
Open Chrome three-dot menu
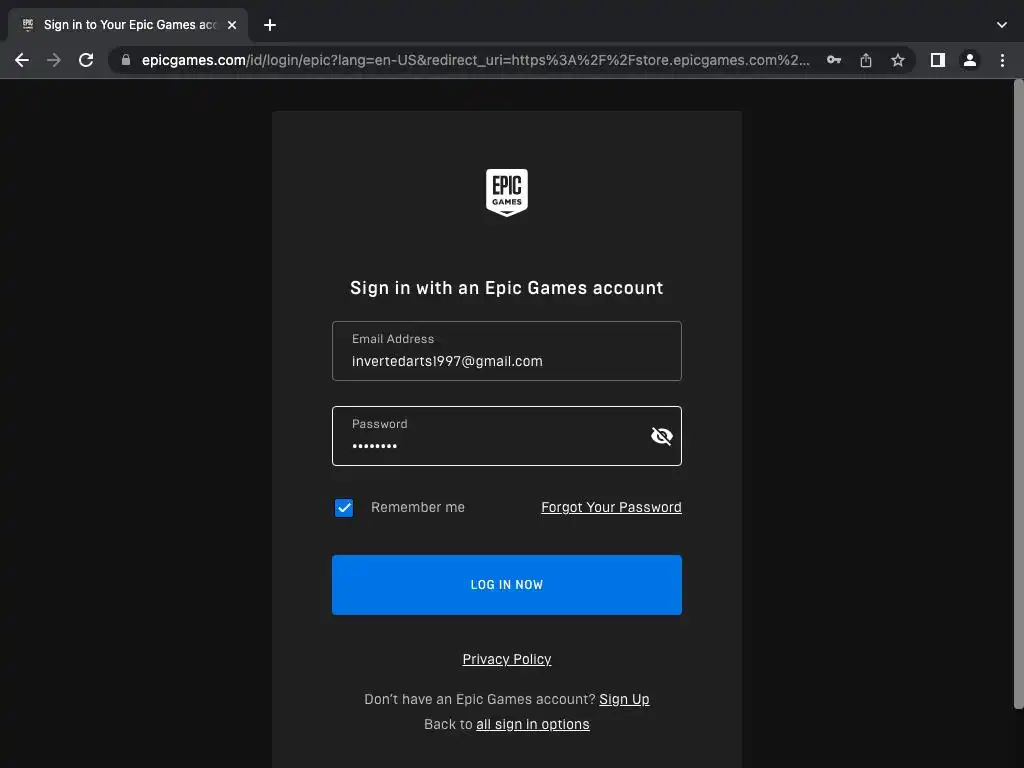coord(1002,60)
